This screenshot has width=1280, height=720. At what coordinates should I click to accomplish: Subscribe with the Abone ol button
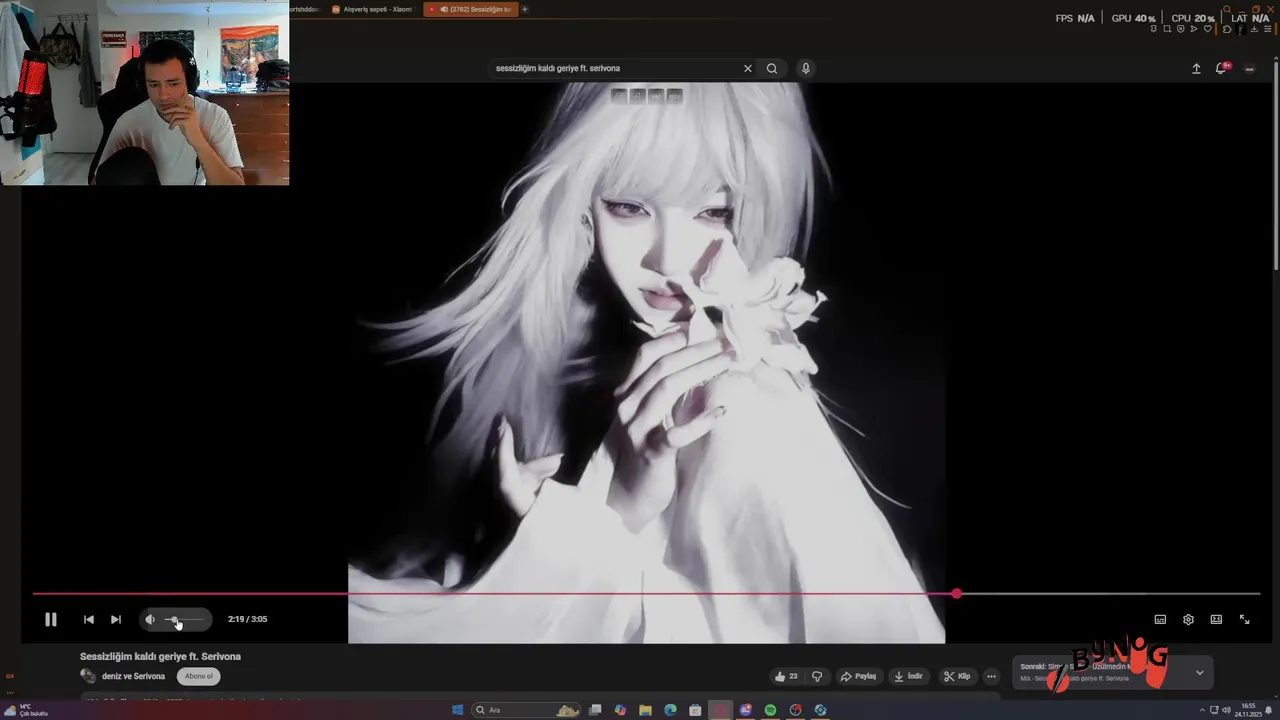199,676
